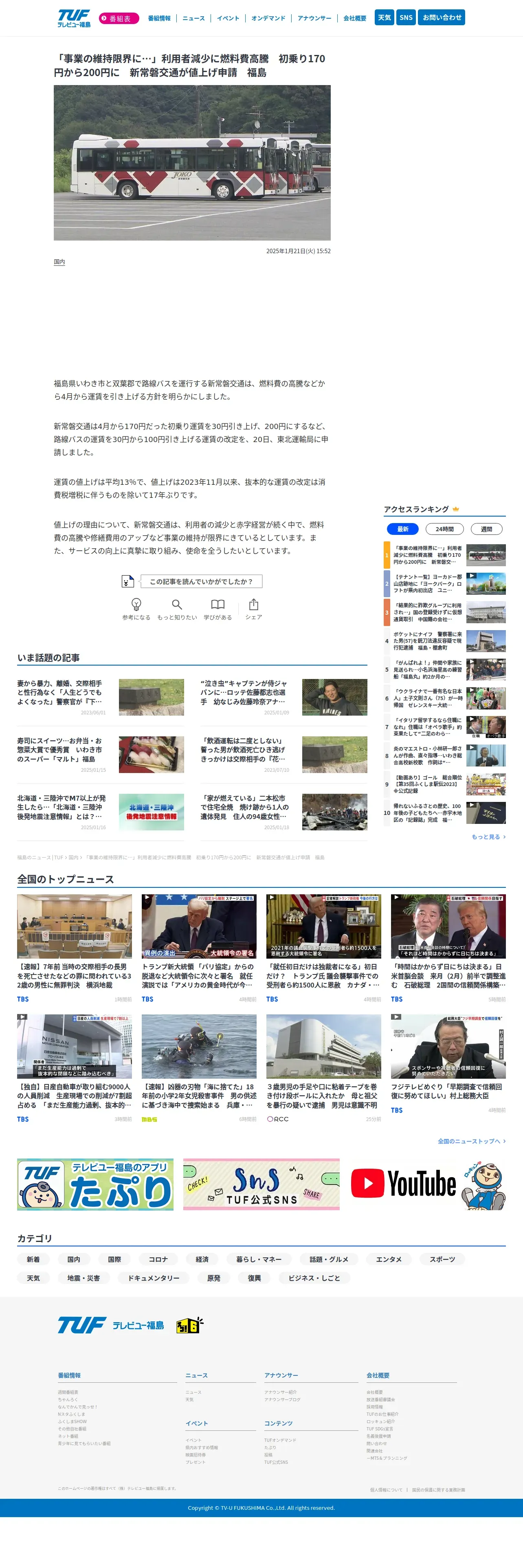Open the たぷり app banner
This screenshot has height=1568, width=523.
[95, 1184]
